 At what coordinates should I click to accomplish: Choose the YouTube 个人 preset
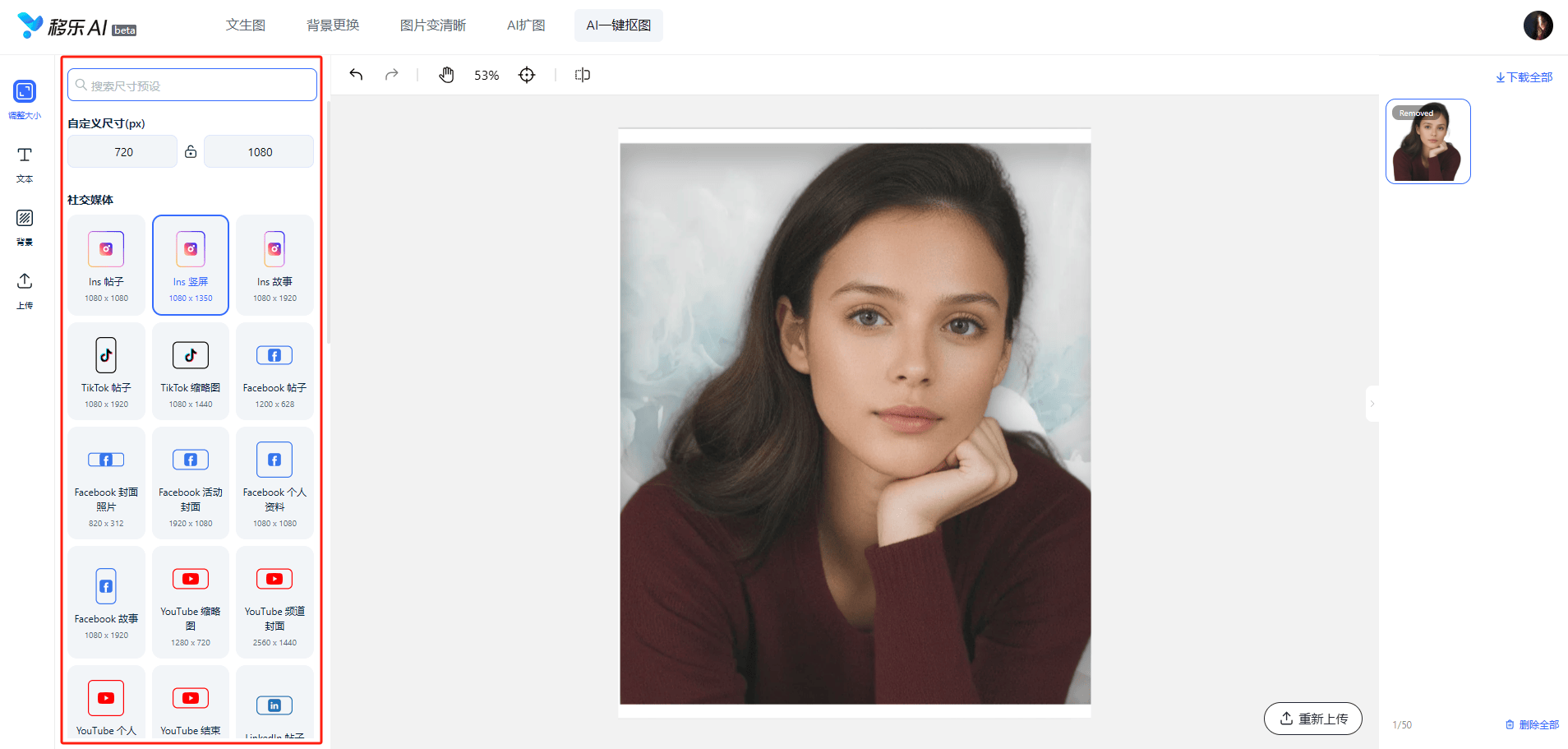tap(107, 703)
